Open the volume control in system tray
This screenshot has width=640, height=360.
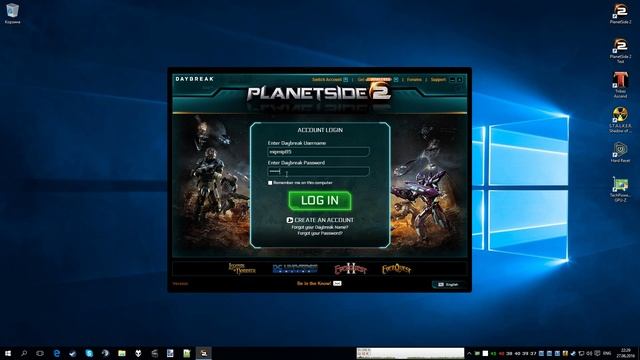pyautogui.click(x=589, y=353)
